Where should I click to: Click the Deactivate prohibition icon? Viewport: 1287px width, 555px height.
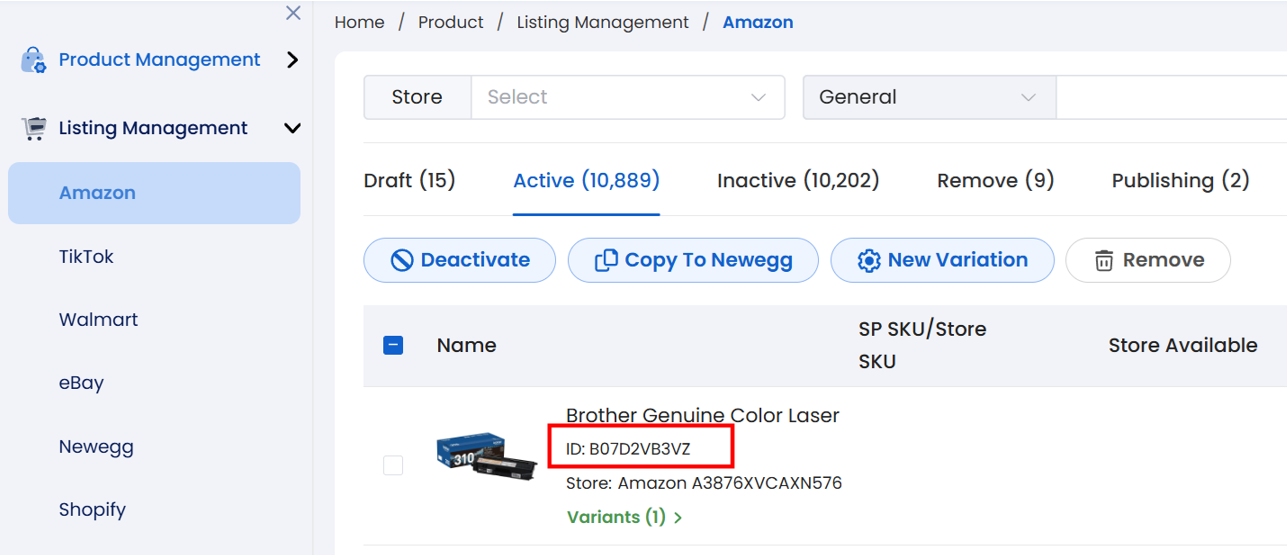click(402, 260)
